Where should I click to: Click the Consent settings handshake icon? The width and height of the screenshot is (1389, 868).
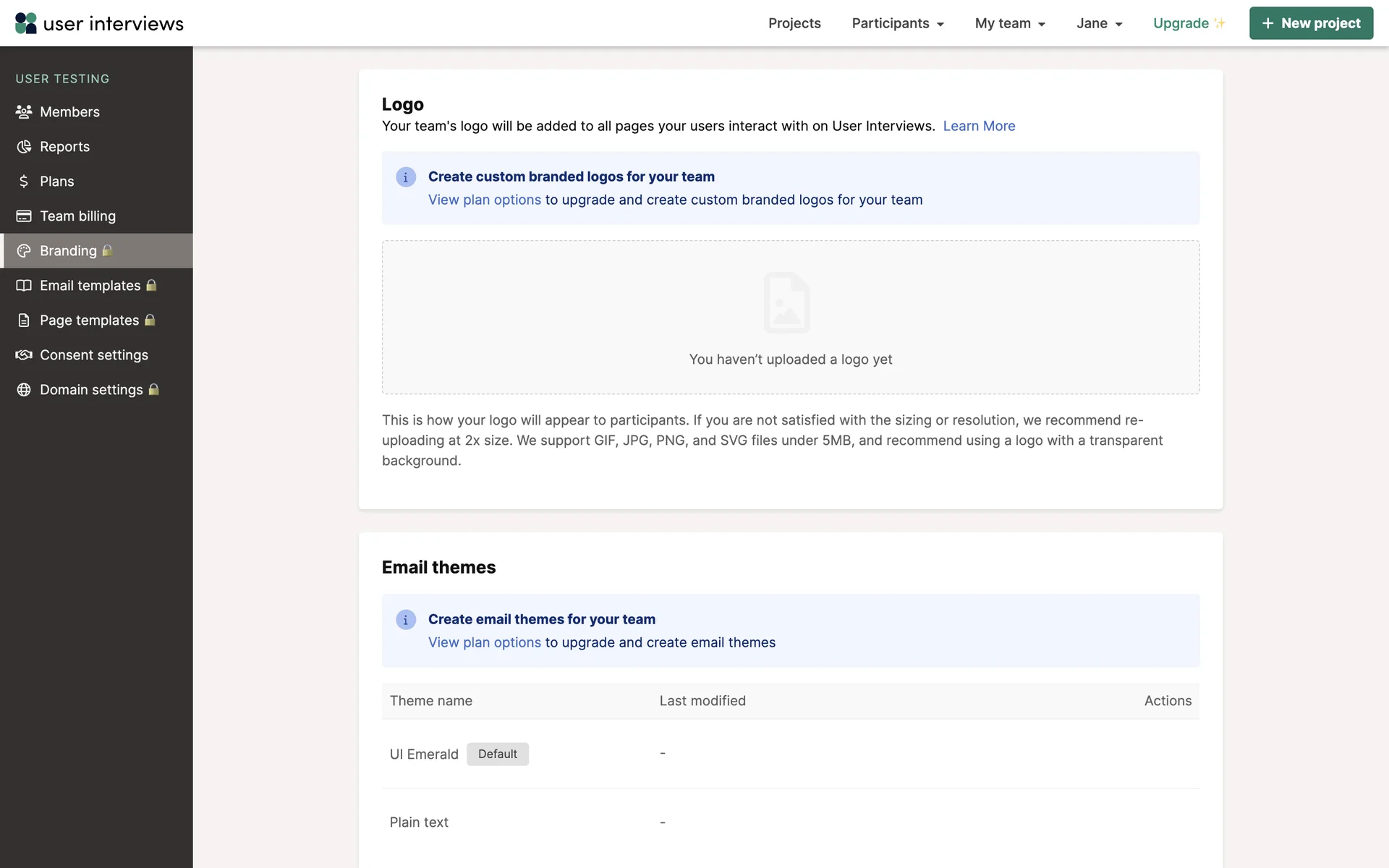24,355
